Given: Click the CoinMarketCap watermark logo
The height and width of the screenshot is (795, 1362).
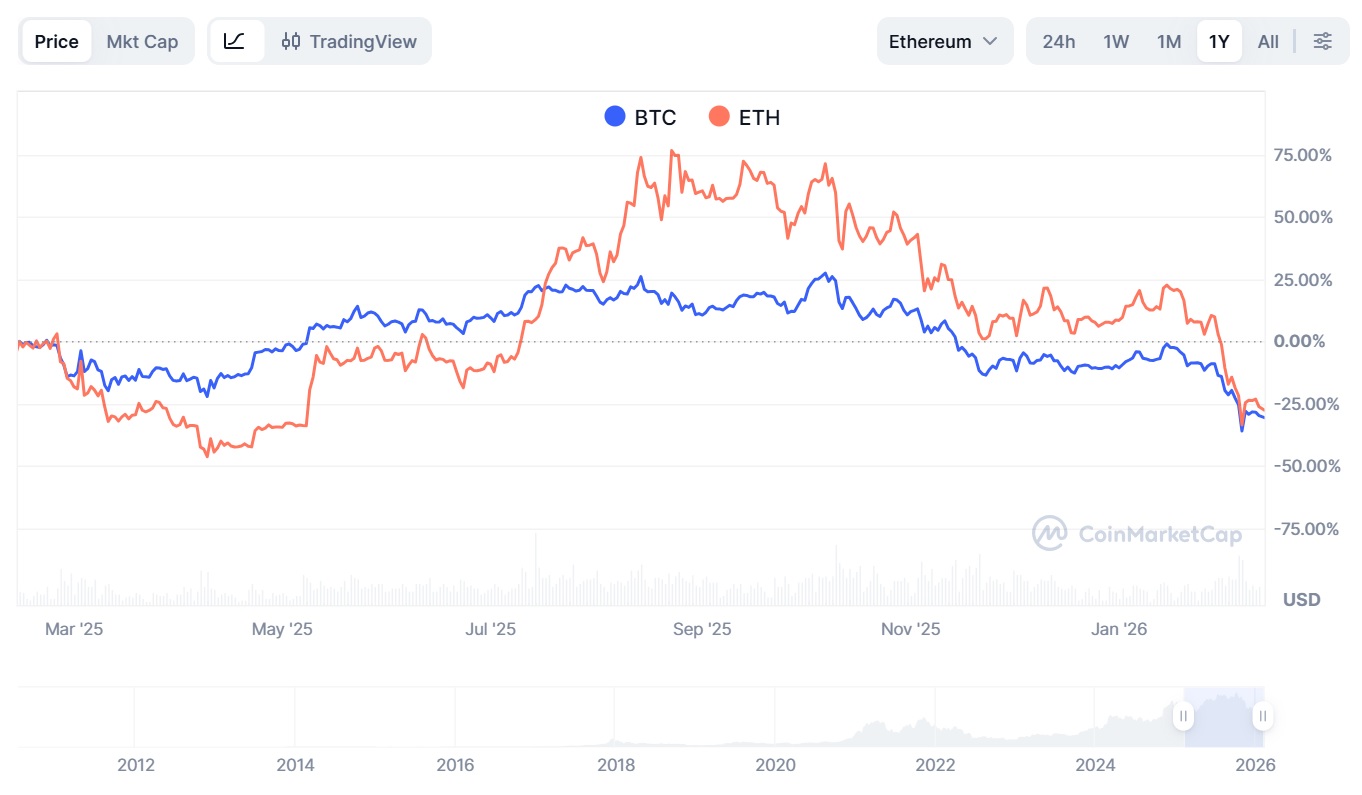Looking at the screenshot, I should coord(1138,533).
